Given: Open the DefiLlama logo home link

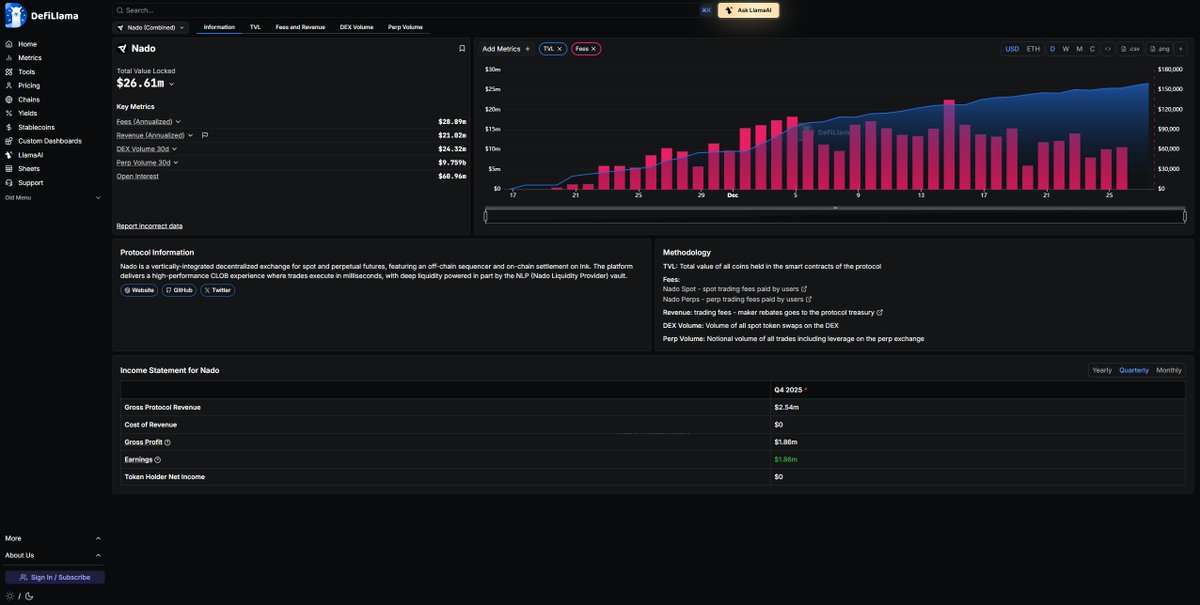Looking at the screenshot, I should click(42, 15).
